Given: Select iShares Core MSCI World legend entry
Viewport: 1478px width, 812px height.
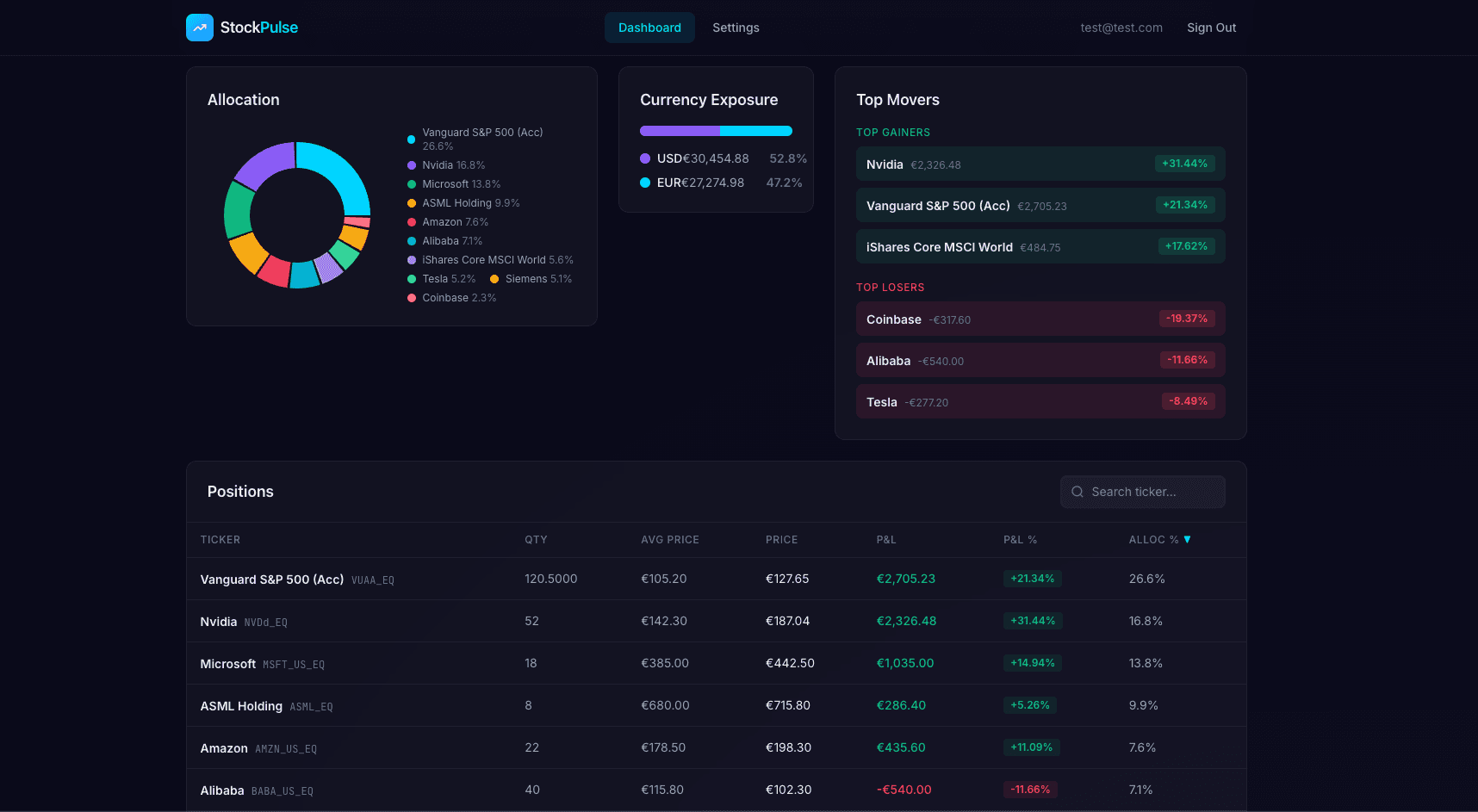Looking at the screenshot, I should pos(490,260).
